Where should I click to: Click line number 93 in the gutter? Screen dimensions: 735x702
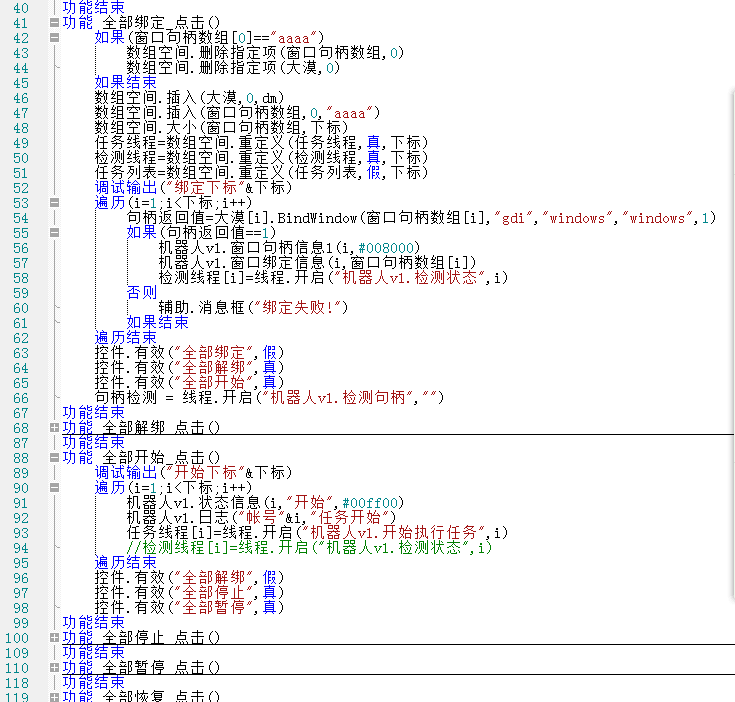(21, 533)
